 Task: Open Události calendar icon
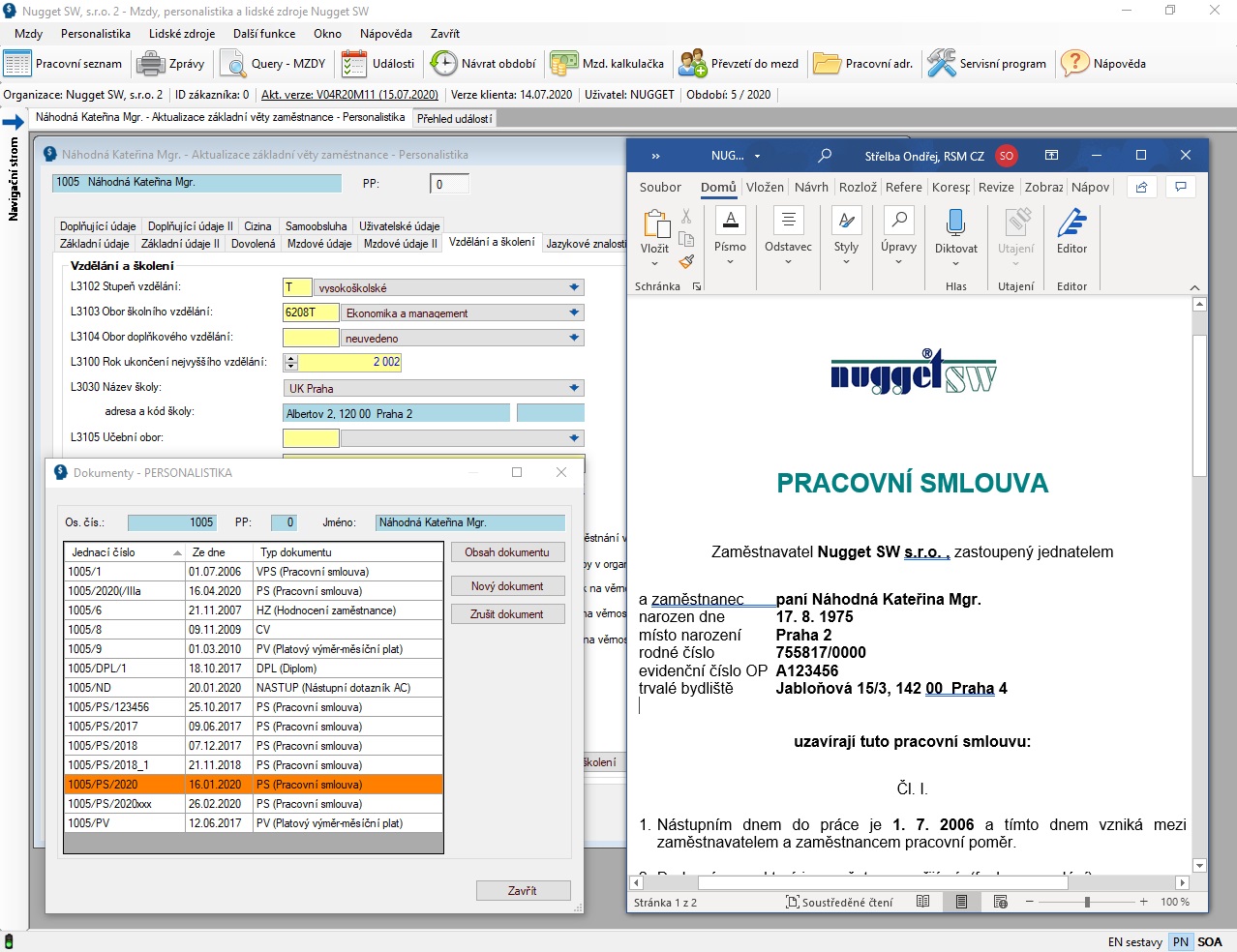coord(354,64)
